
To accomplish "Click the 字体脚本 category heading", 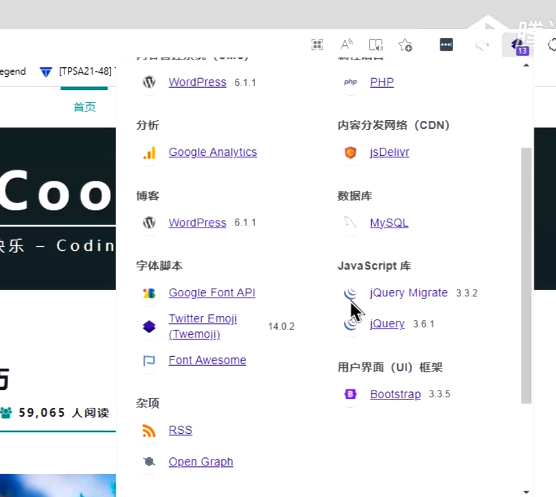I will pos(159,266).
